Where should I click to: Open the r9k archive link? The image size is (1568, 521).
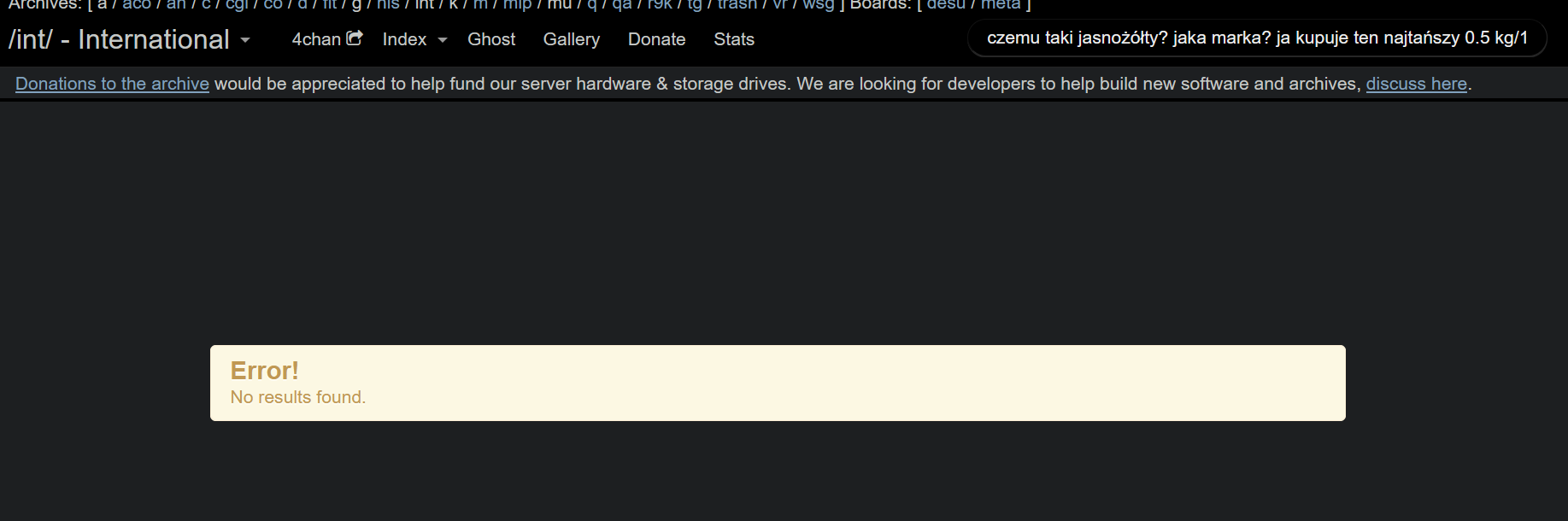click(x=660, y=4)
